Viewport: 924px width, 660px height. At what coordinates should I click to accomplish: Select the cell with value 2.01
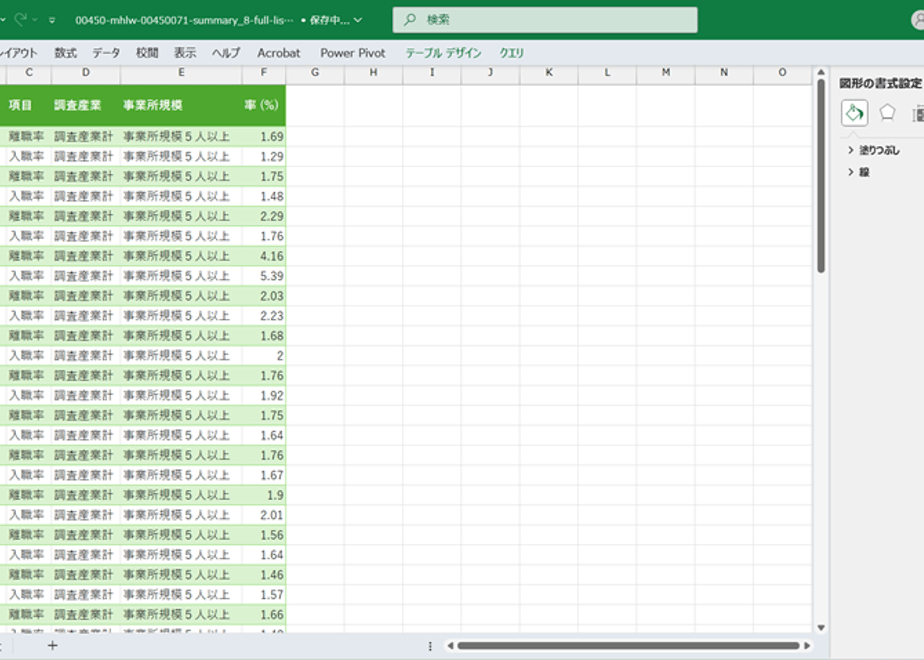click(263, 515)
